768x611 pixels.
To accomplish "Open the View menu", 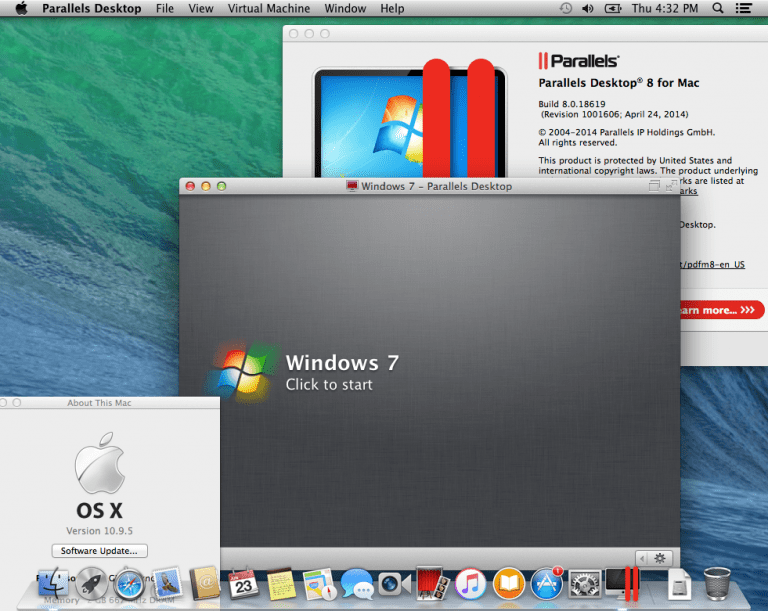I will pos(201,8).
